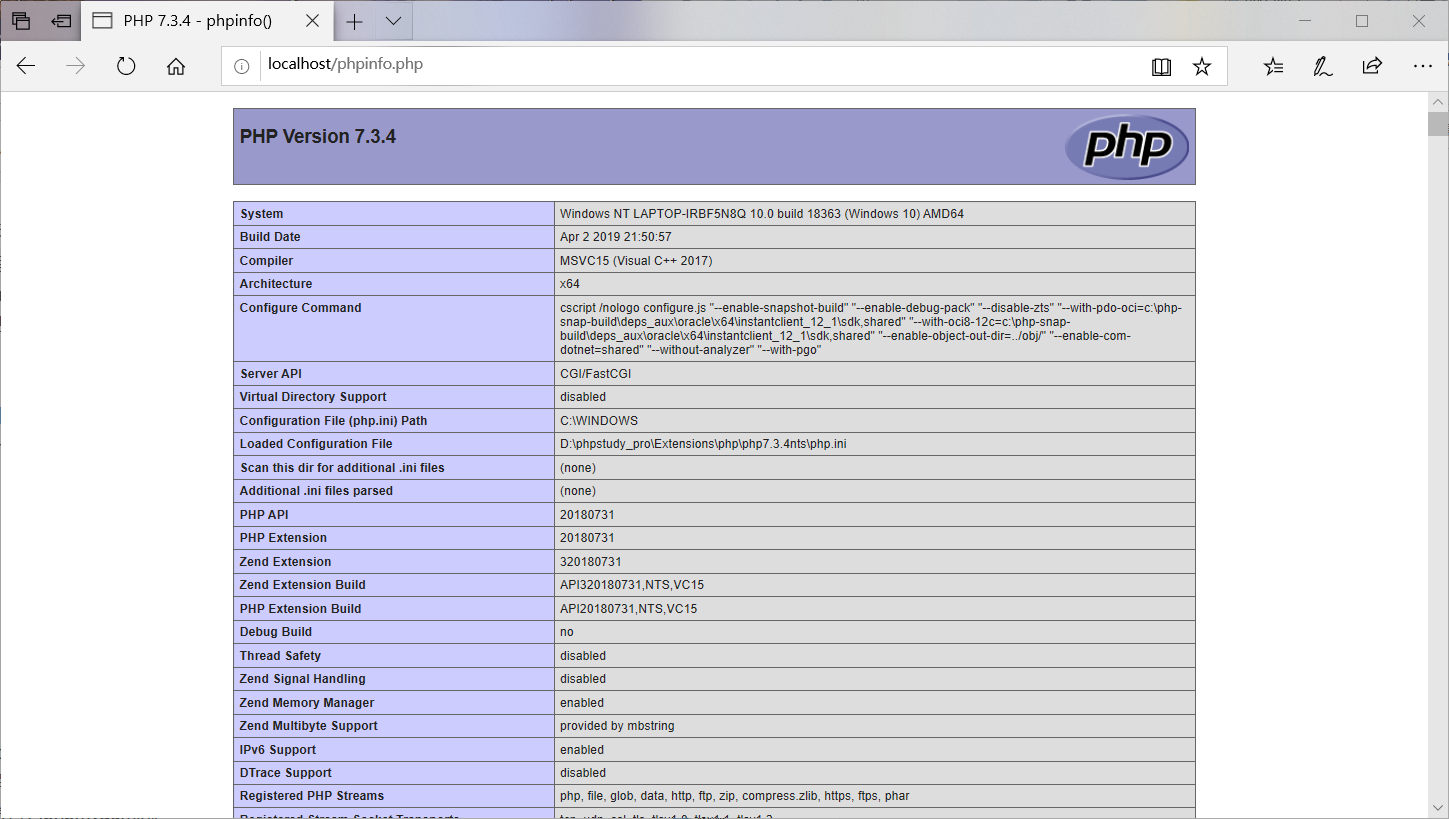Click the address bar showing localhost/phpinfo.php
The height and width of the screenshot is (819, 1449).
344,64
